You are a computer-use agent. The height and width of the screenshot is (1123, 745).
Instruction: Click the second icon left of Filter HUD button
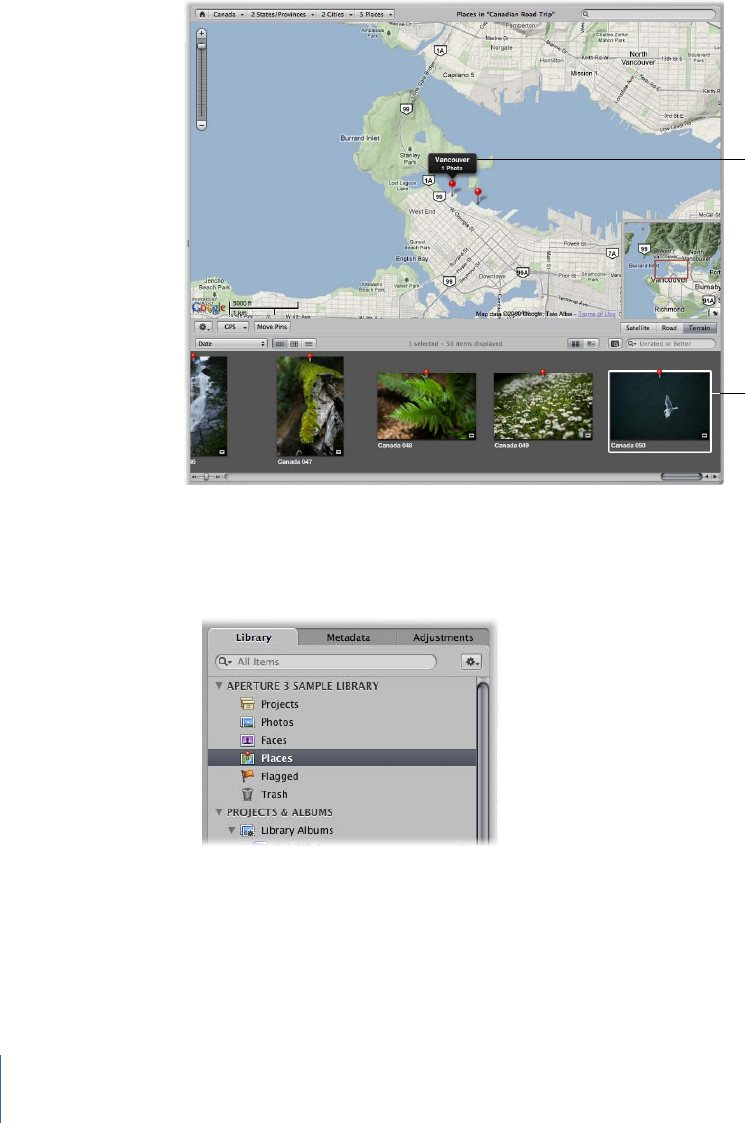pyautogui.click(x=590, y=344)
